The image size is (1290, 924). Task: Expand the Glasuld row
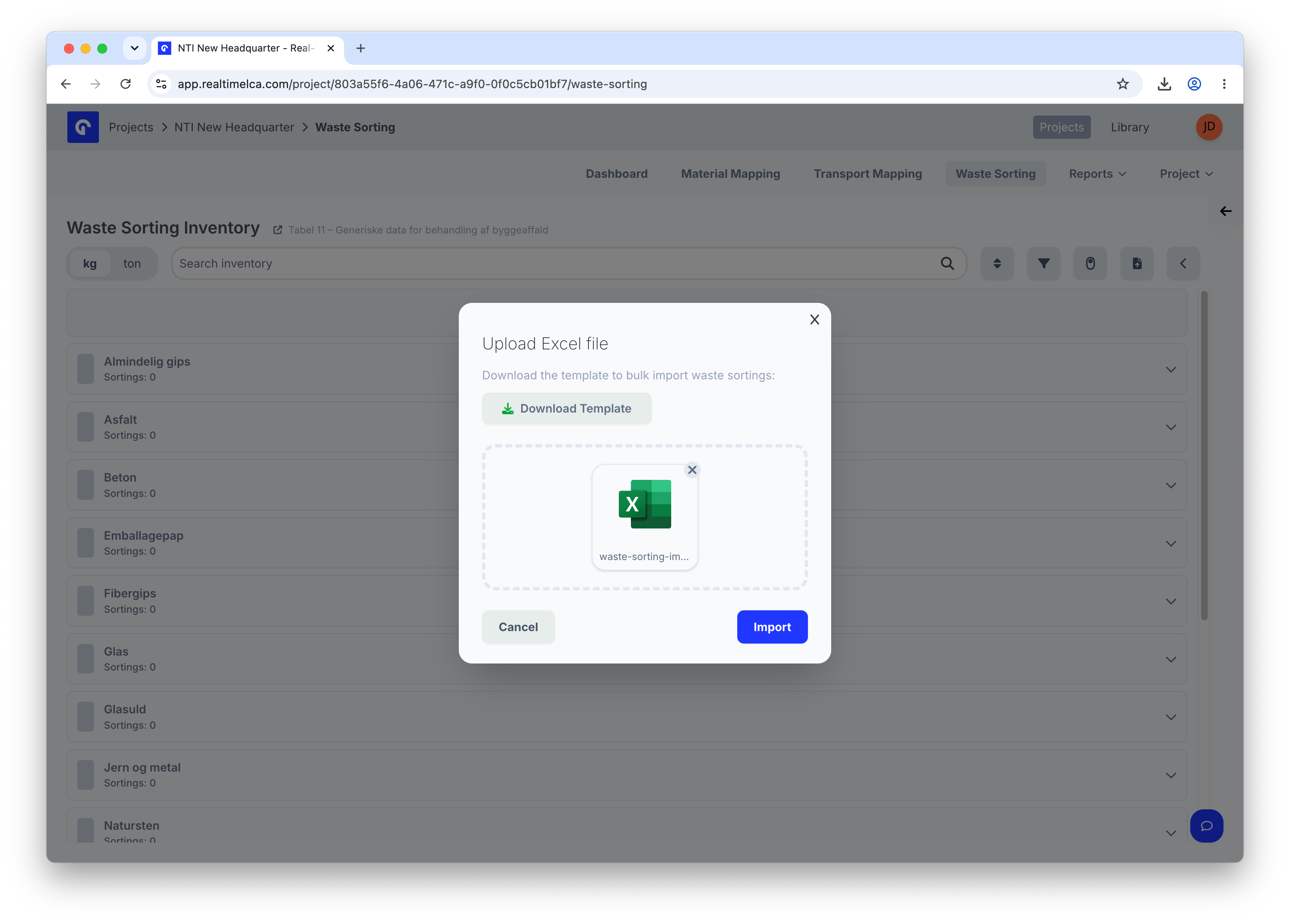click(x=1171, y=717)
